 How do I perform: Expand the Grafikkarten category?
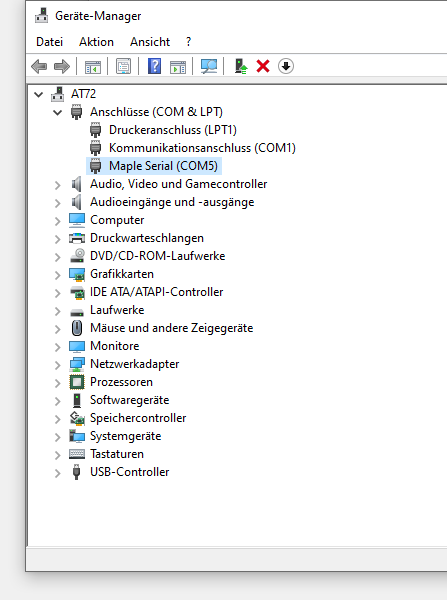coord(57,275)
